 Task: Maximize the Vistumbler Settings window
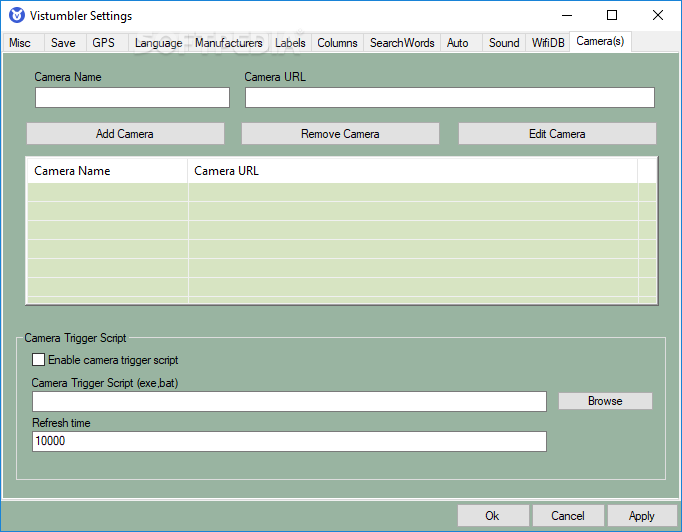coord(612,15)
